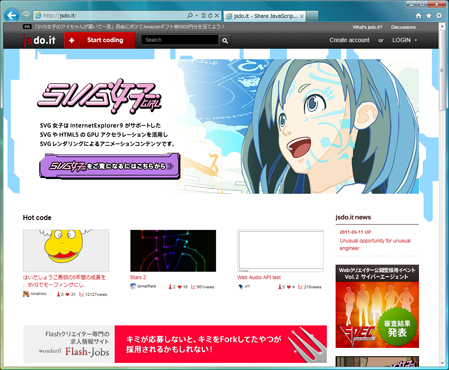Click the address bar search magnifier icon
449x370 pixels.
(x=190, y=15)
